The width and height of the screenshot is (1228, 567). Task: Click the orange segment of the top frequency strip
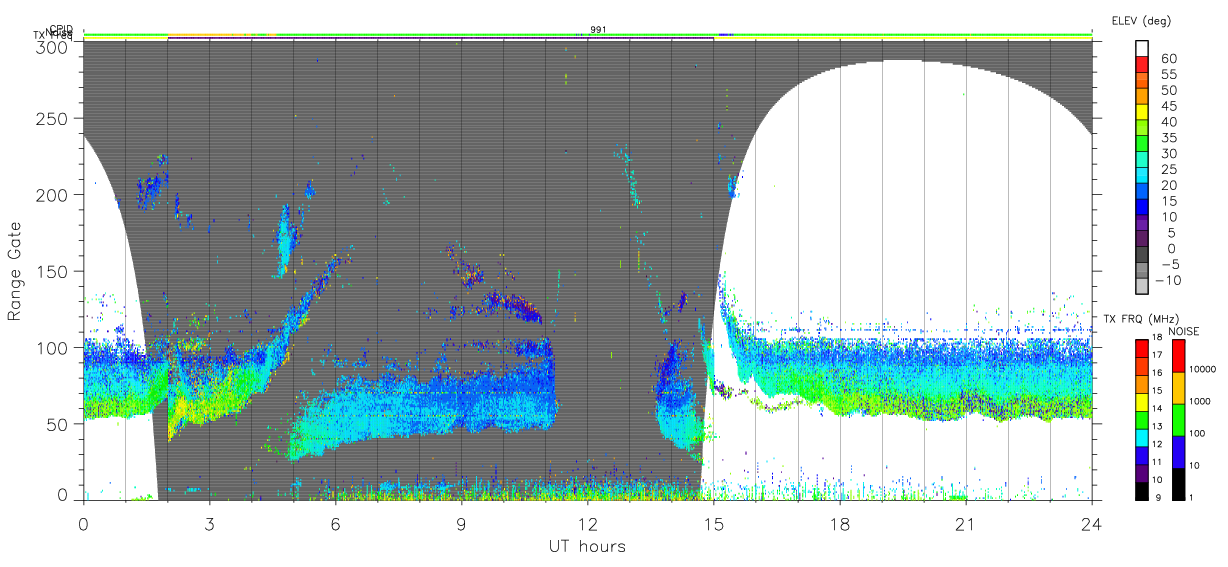tap(207, 35)
